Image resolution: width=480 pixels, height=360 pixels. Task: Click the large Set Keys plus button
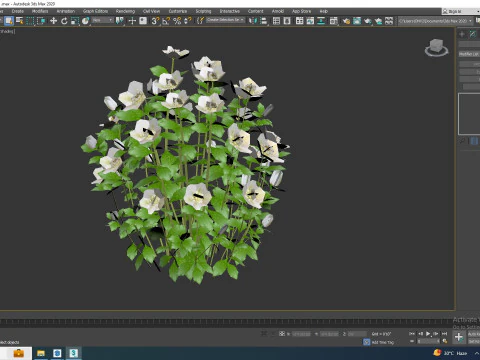459,337
